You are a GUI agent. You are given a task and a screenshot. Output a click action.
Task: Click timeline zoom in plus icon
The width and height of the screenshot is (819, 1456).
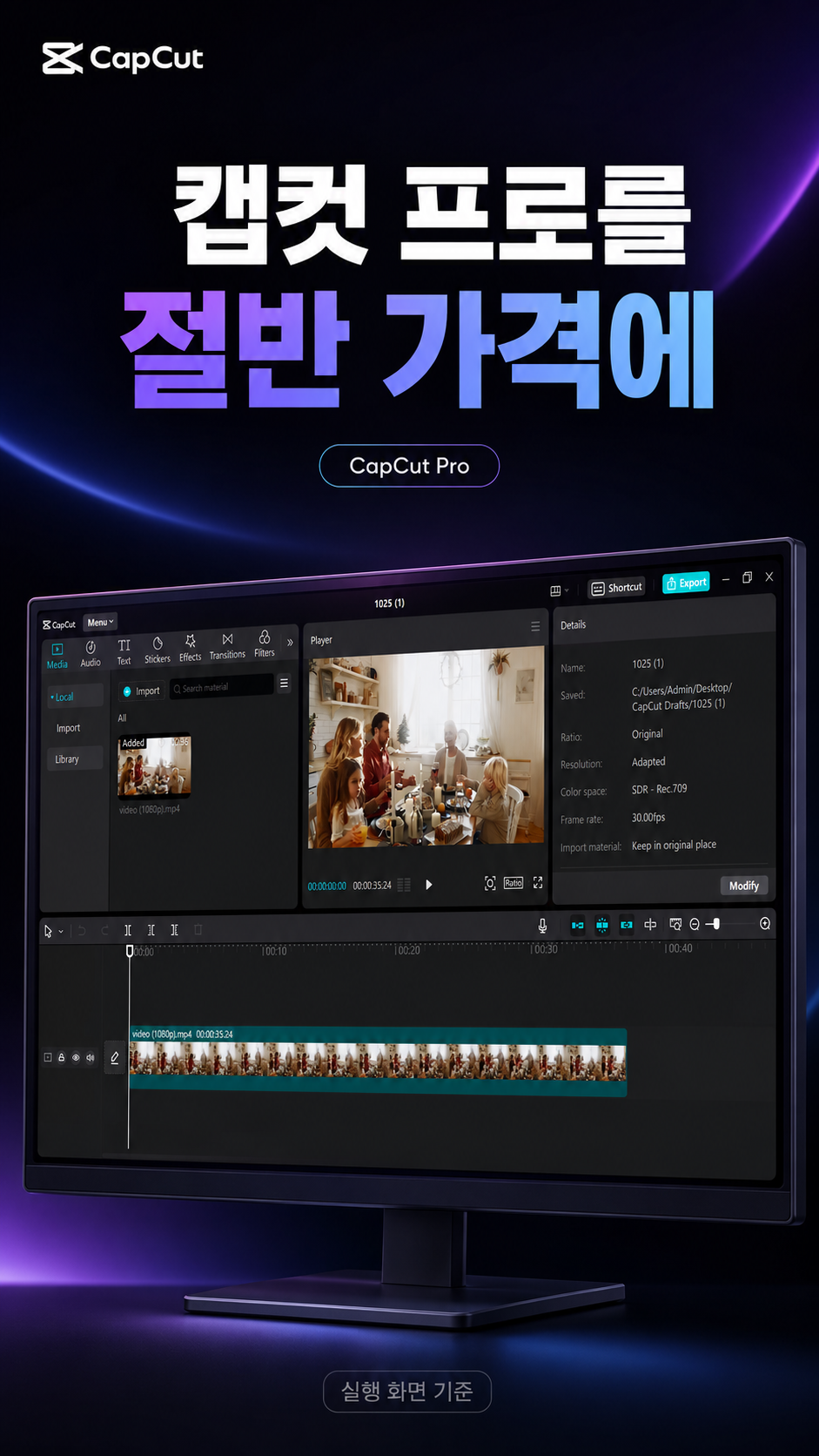tap(765, 923)
